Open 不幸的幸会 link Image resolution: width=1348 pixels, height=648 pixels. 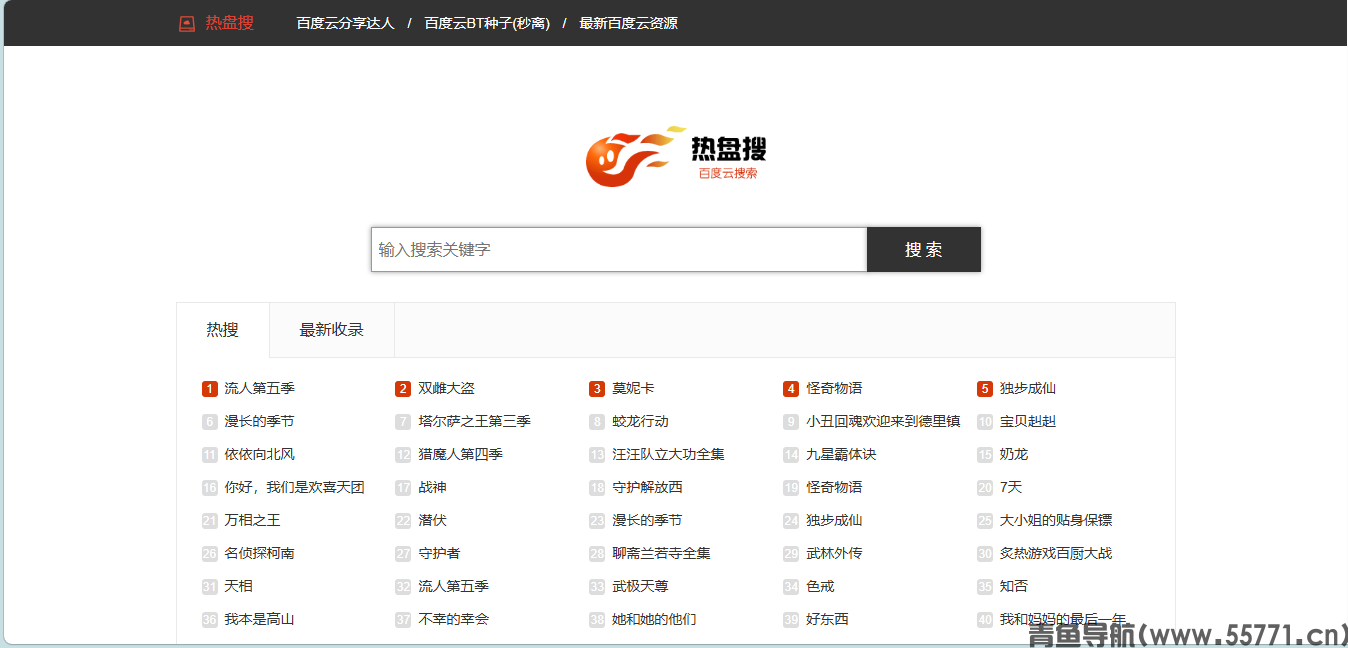point(453,619)
